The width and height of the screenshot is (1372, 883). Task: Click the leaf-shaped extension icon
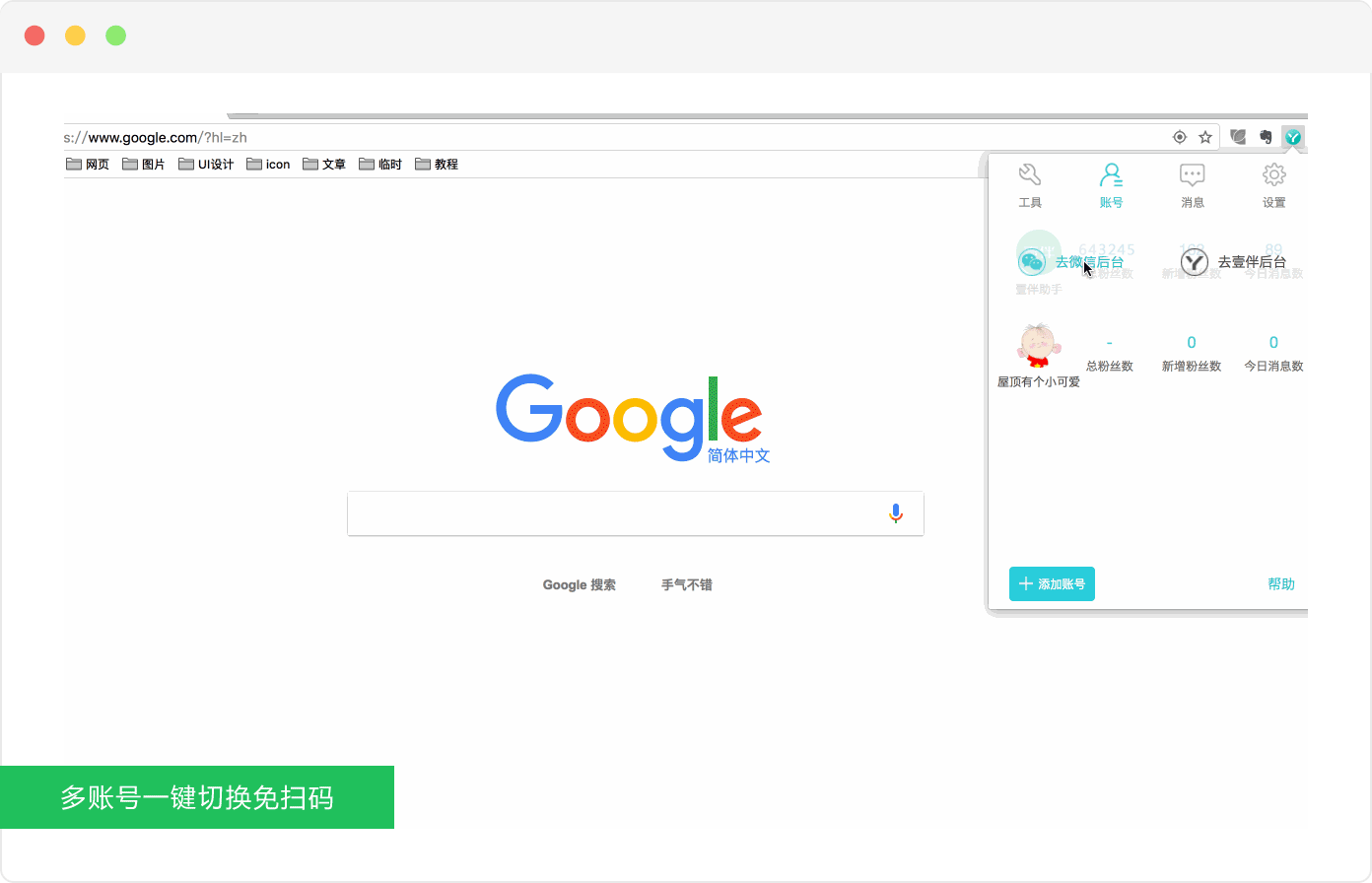(x=1237, y=136)
